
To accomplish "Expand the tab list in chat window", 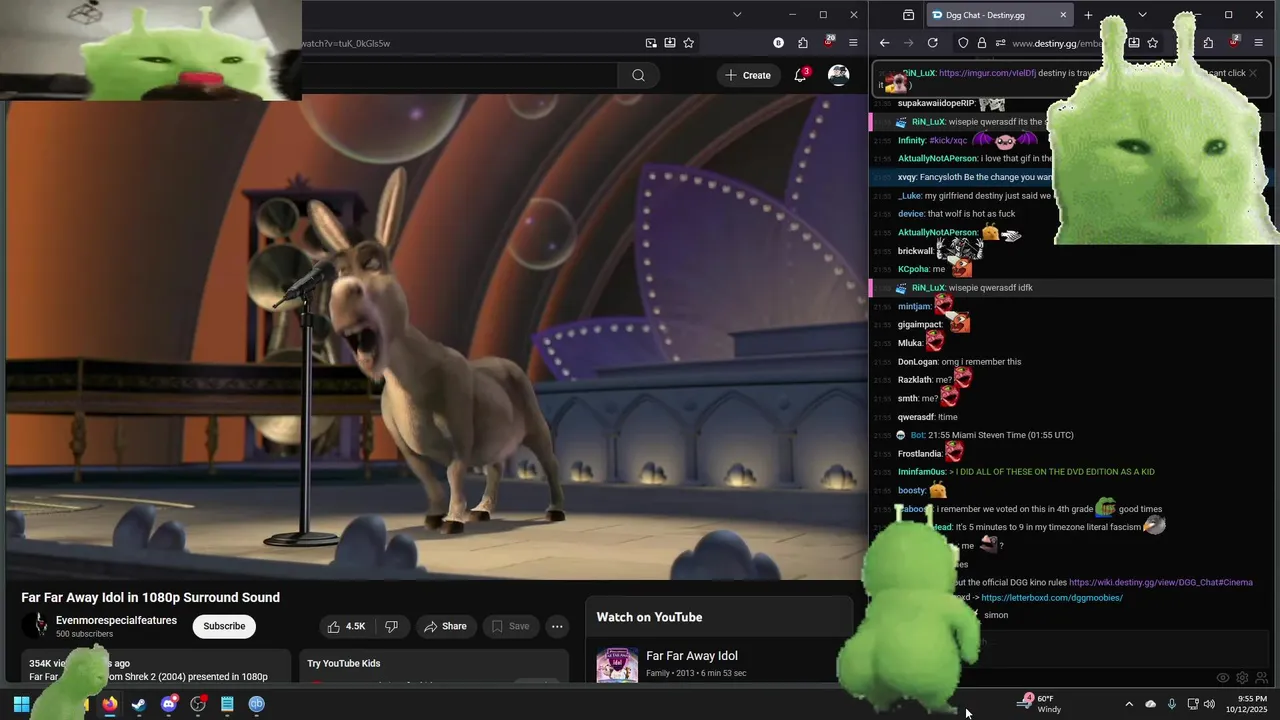I will 1142,15.
